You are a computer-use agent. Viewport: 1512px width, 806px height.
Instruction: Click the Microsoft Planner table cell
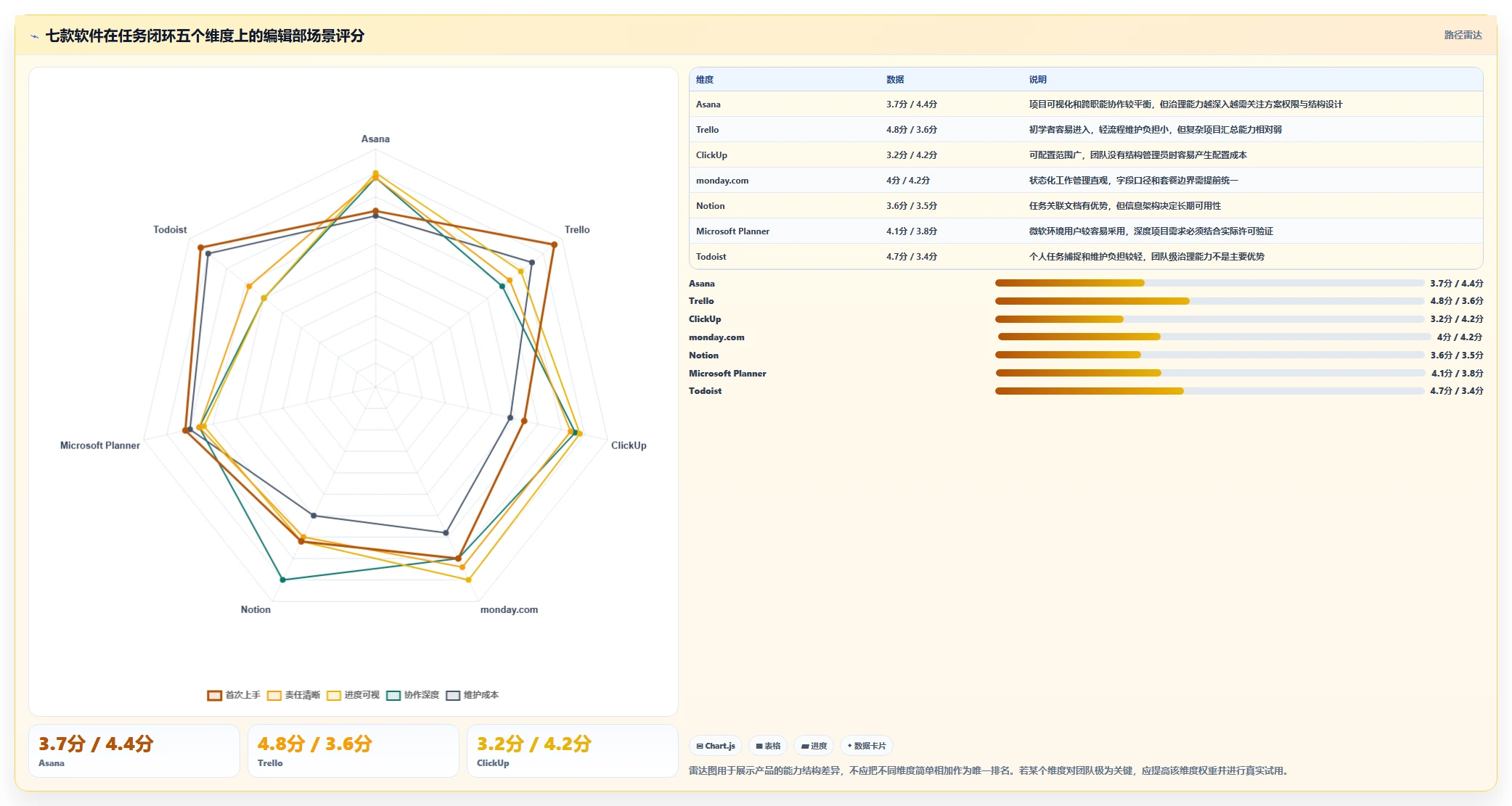(732, 231)
